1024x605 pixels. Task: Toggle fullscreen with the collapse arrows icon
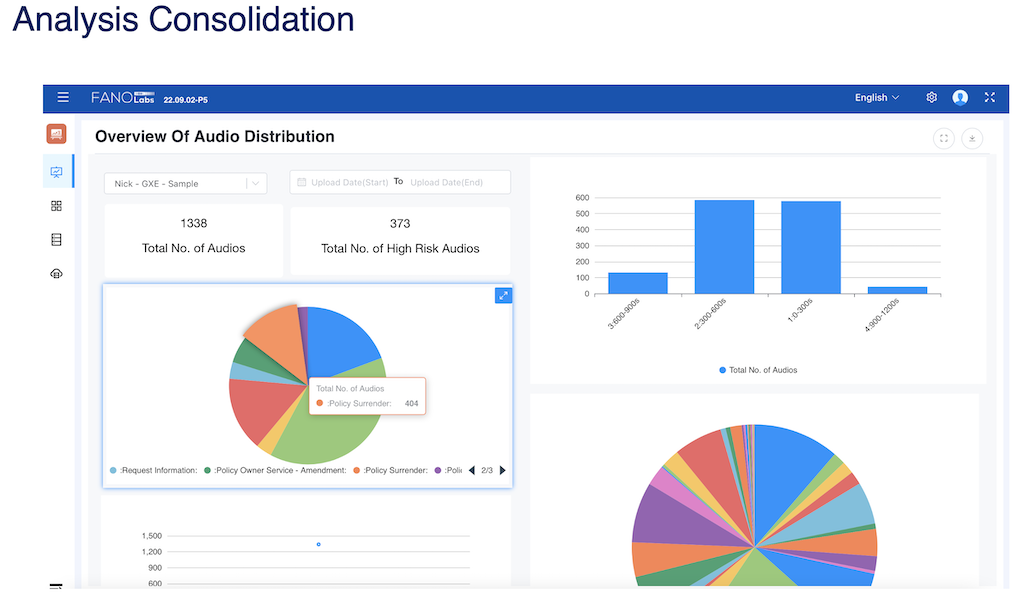click(x=989, y=97)
